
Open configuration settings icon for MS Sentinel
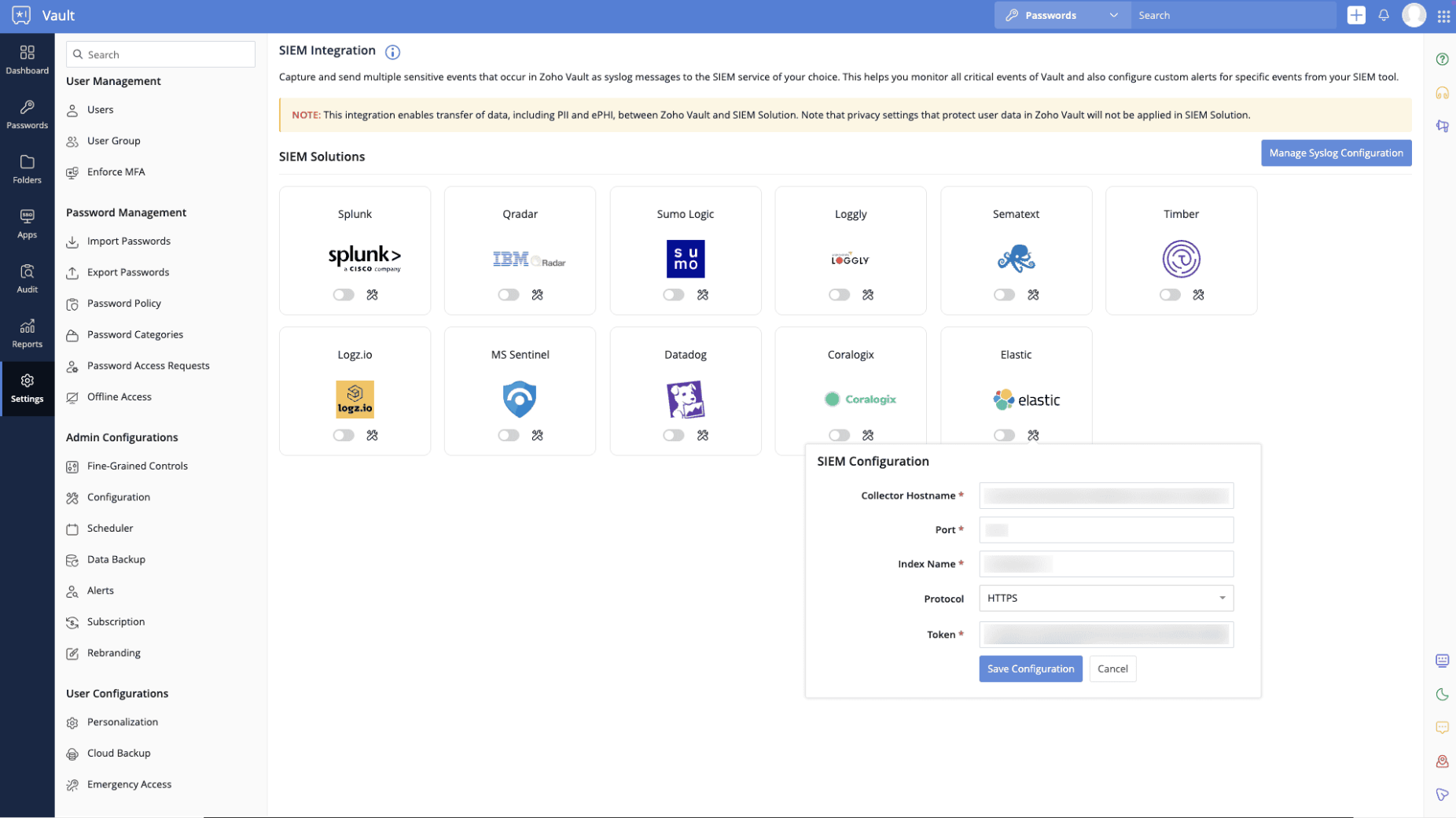coord(538,435)
